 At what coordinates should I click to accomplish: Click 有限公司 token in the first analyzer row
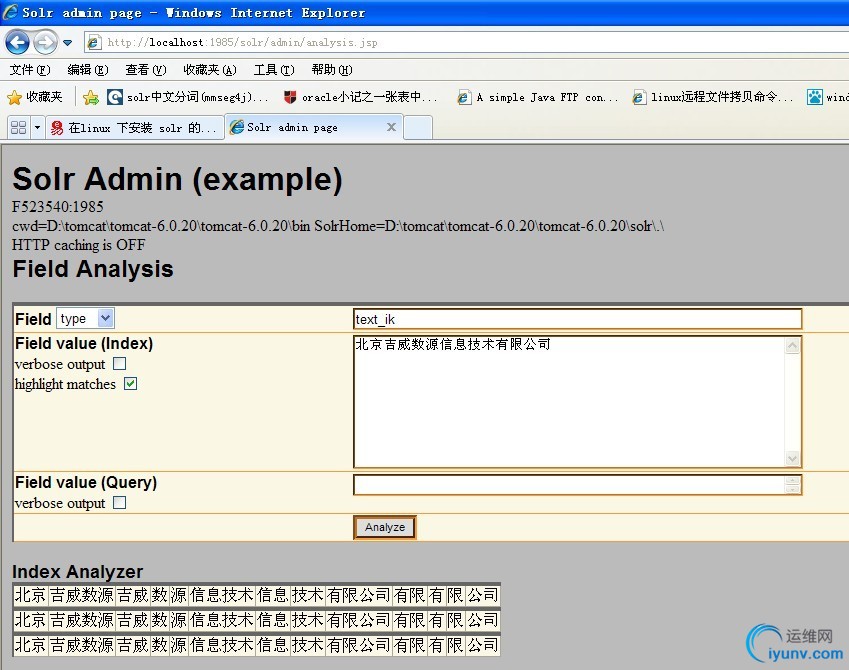358,595
